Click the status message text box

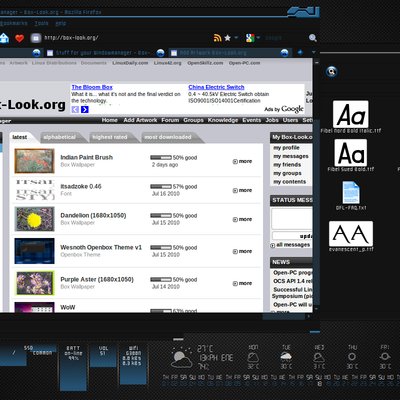(x=292, y=219)
